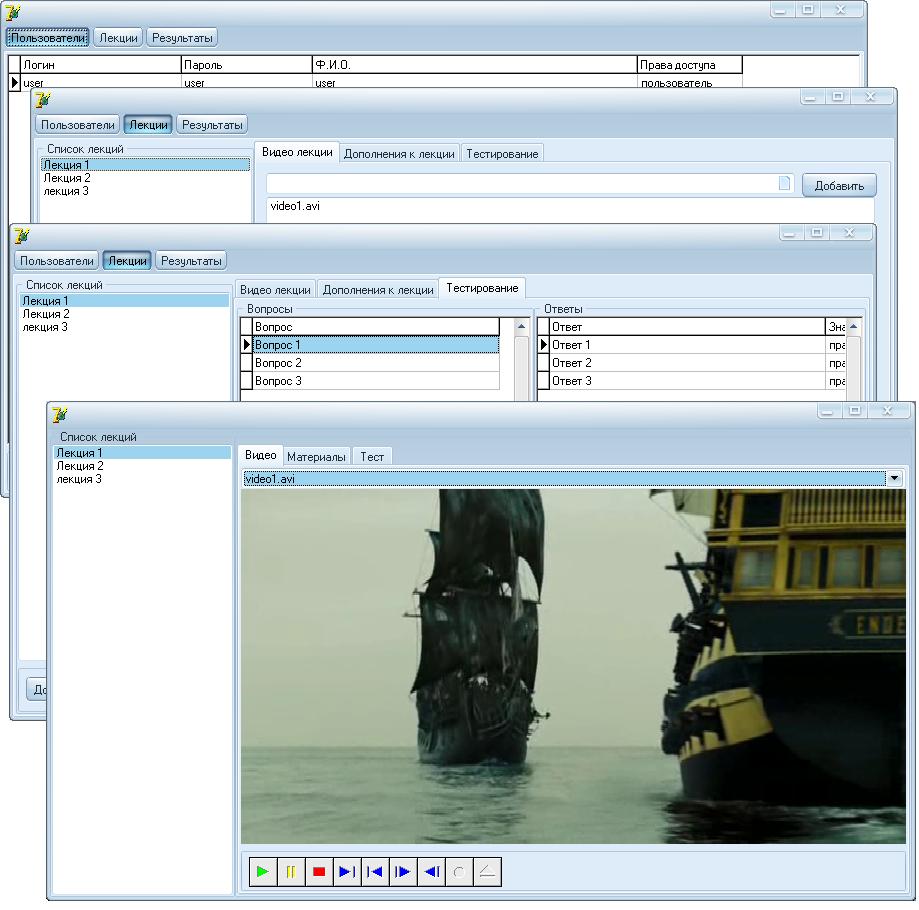The image size is (919, 910).
Task: Click the file browse icon beside Добавить
Action: 785,184
